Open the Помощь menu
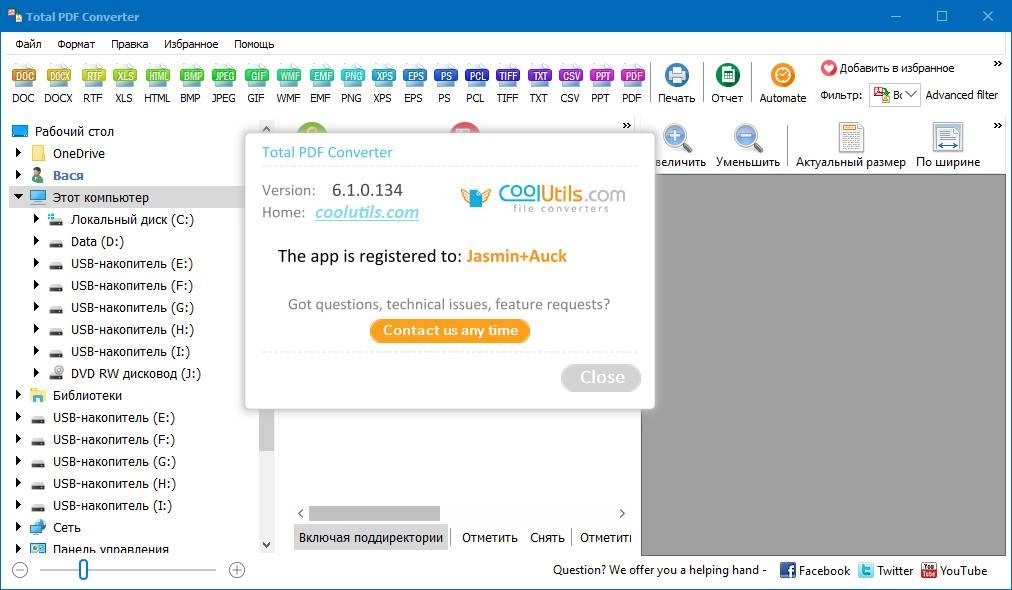Viewport: 1012px width, 590px height. (x=254, y=44)
